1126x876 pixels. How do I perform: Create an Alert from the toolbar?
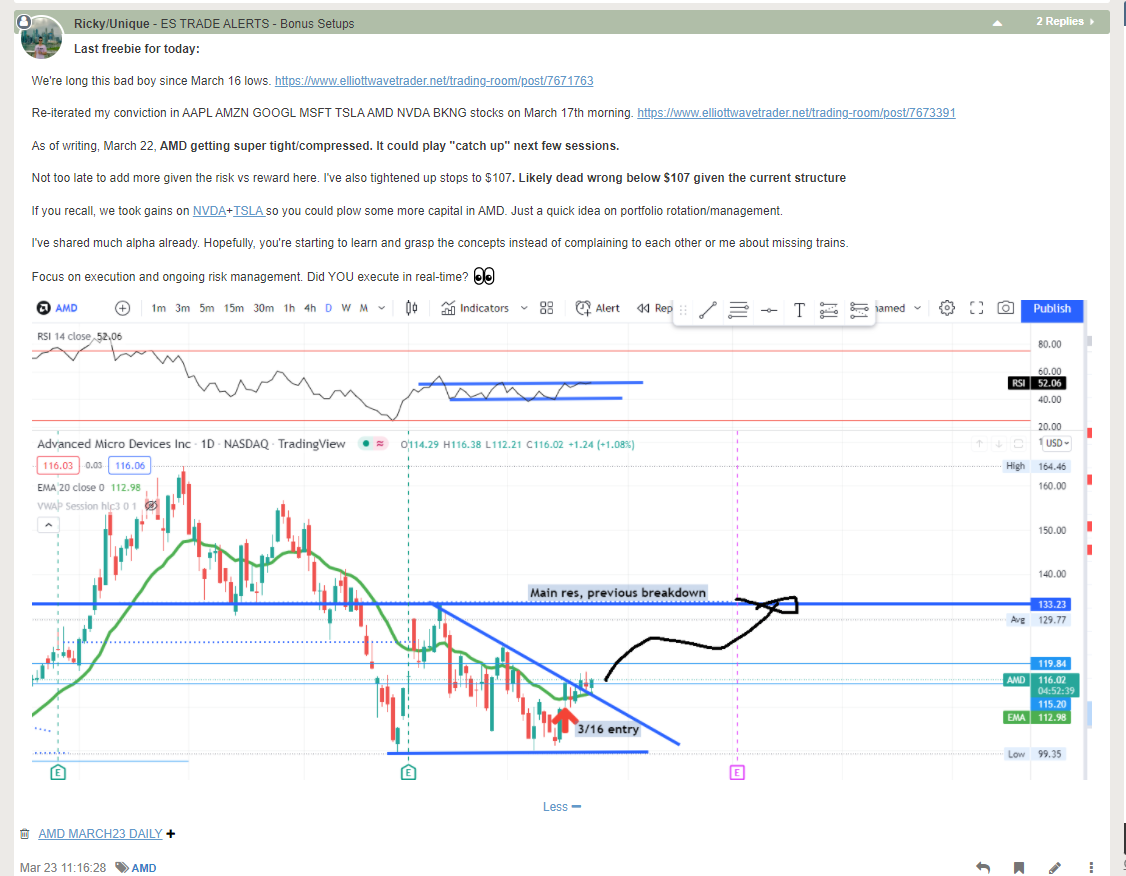coord(597,308)
